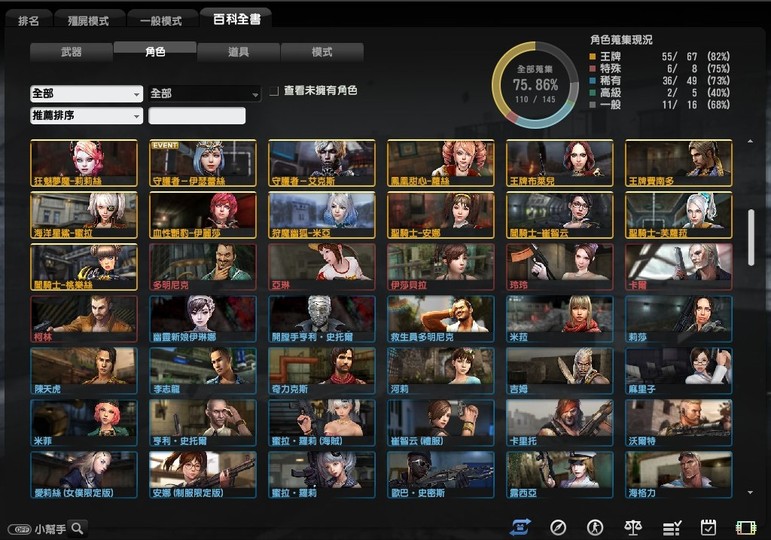Open the second 全部 dropdown

pyautogui.click(x=204, y=93)
